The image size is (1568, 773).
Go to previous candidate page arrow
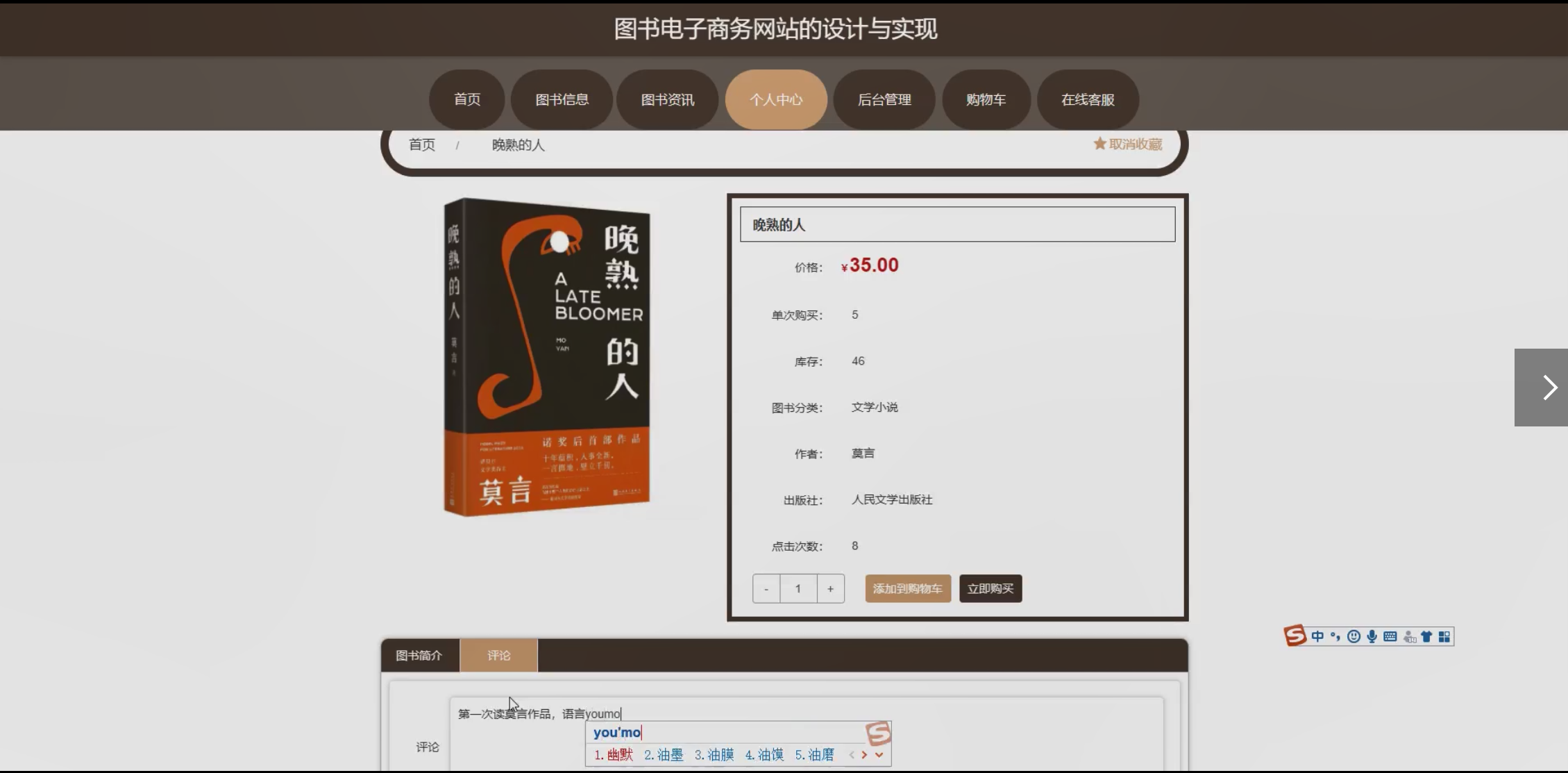coord(852,755)
